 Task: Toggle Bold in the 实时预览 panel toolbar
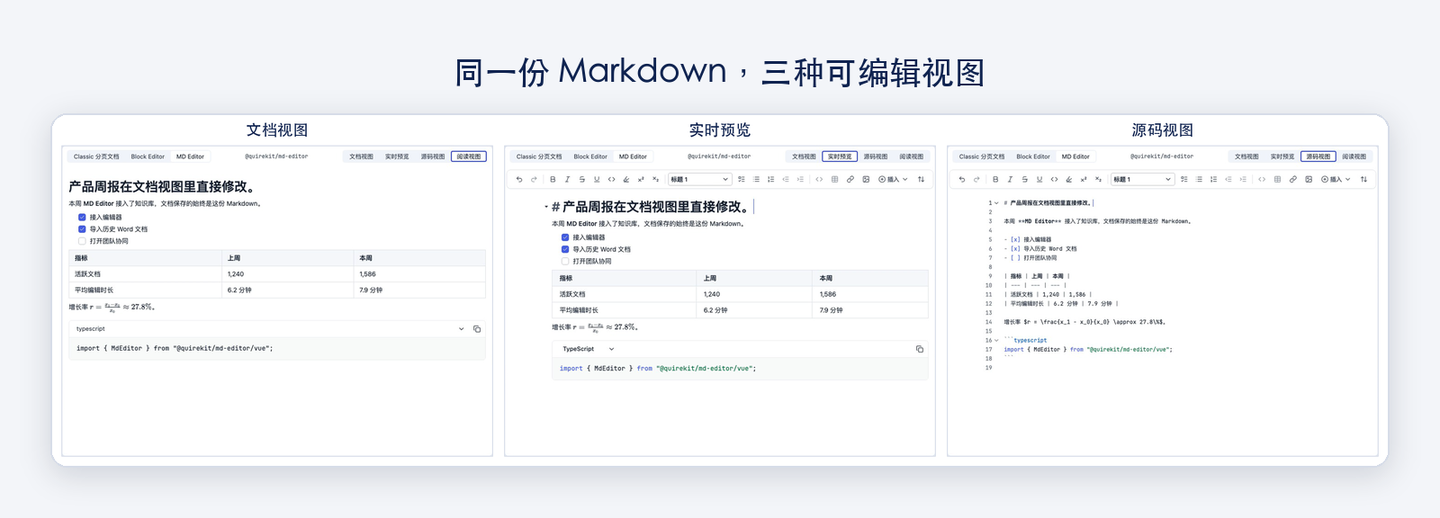pyautogui.click(x=553, y=179)
